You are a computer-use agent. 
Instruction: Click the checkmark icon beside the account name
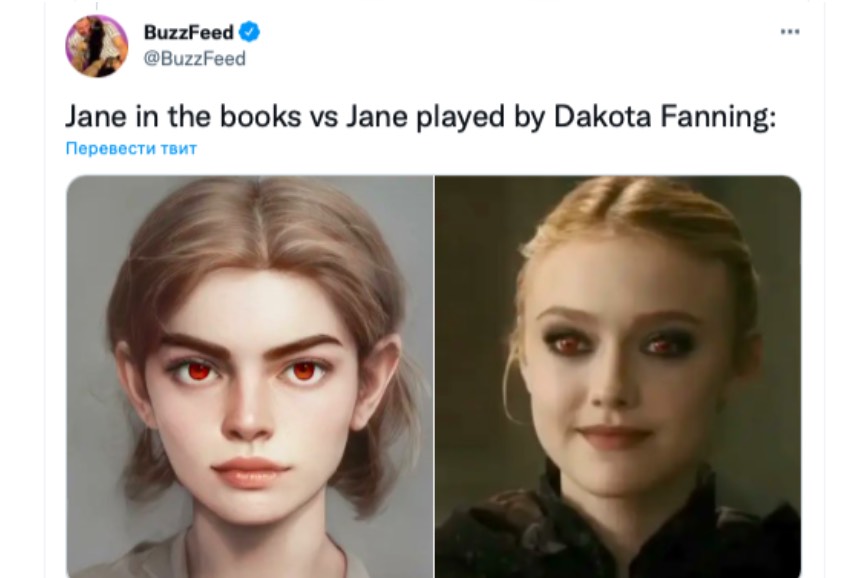[x=250, y=32]
